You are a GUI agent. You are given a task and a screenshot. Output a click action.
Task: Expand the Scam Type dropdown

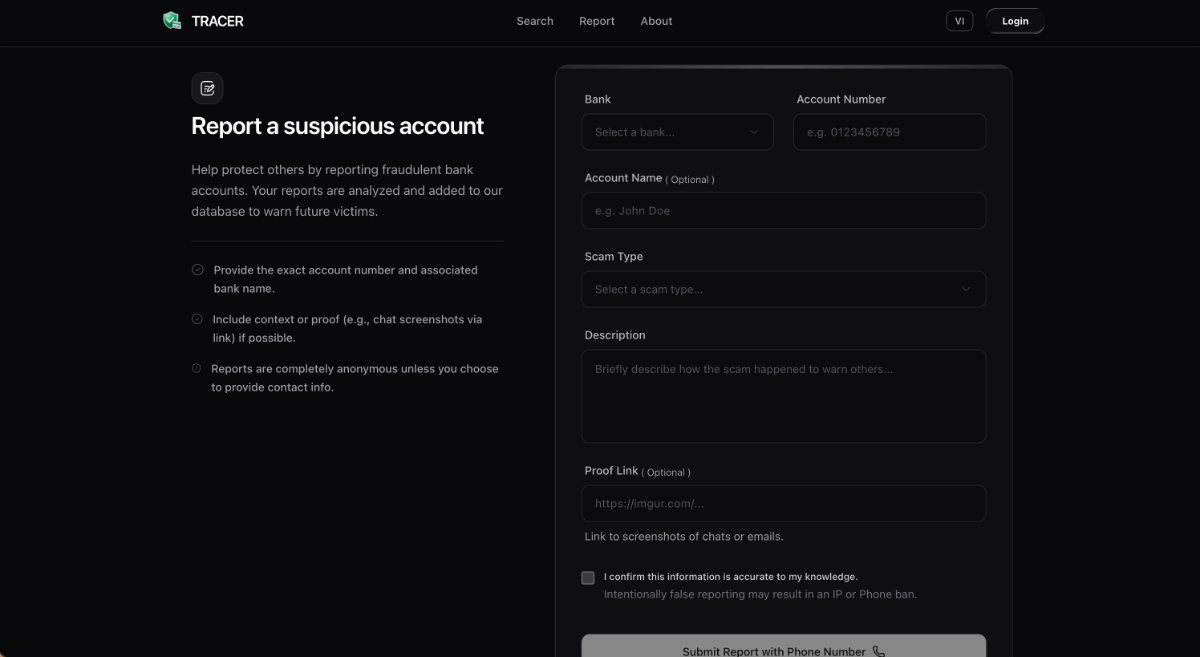click(782, 289)
